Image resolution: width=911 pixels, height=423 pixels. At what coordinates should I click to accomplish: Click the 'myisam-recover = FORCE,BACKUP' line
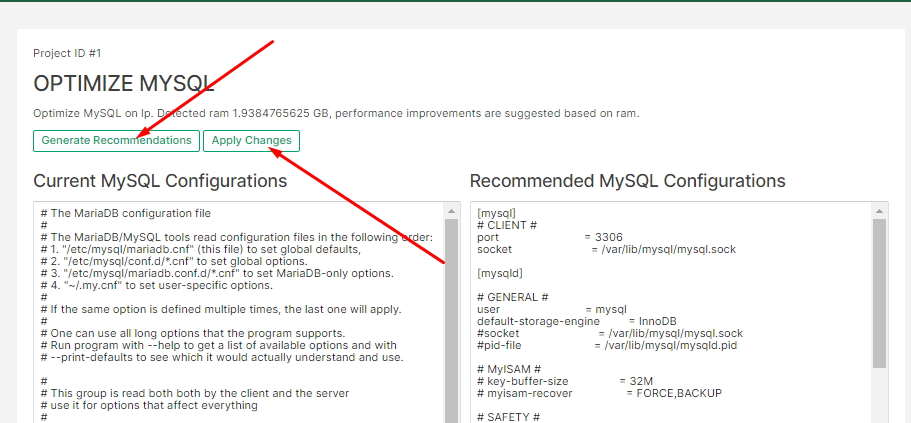click(600, 393)
